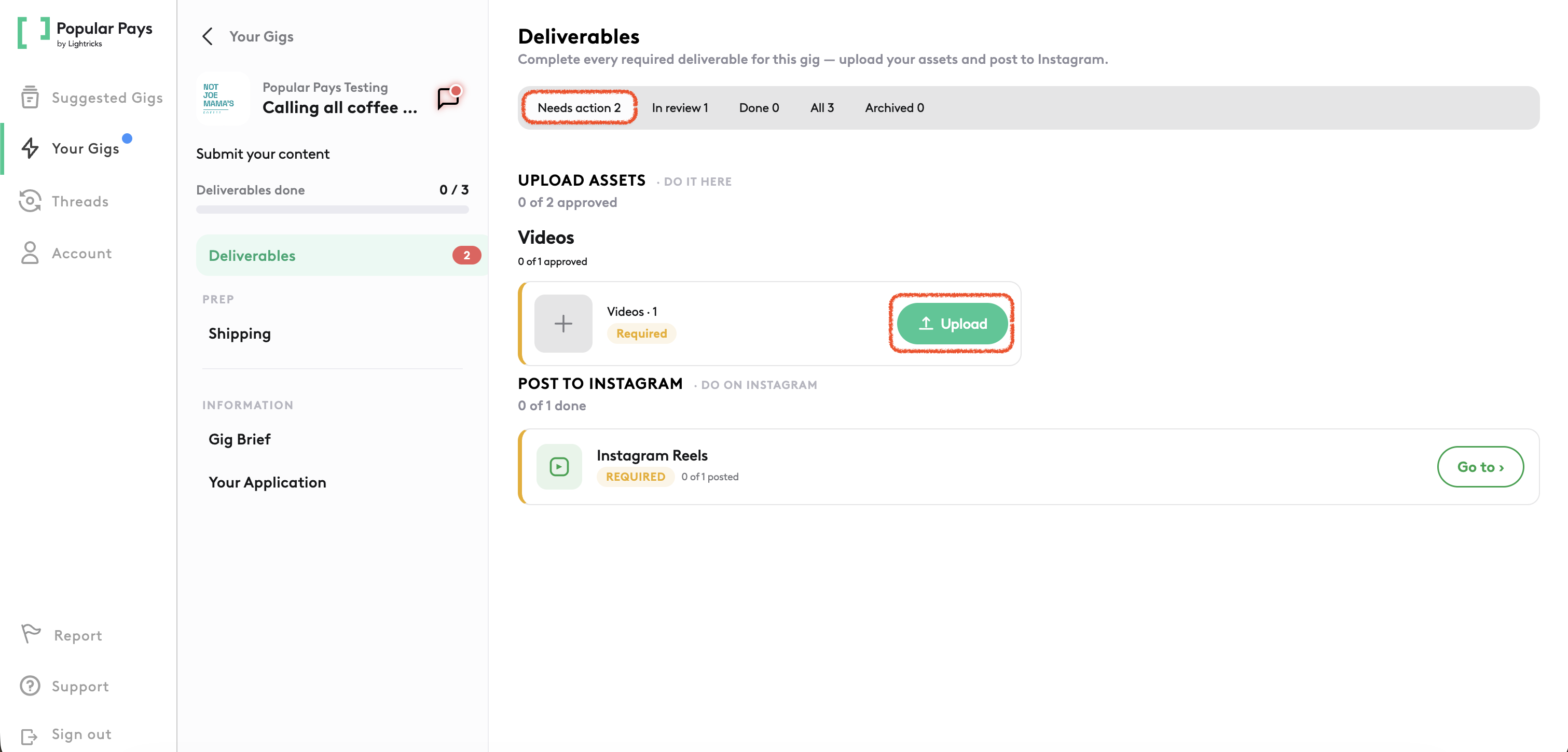Click the Instagram Reels play icon
Viewport: 1568px width, 752px height.
(559, 467)
